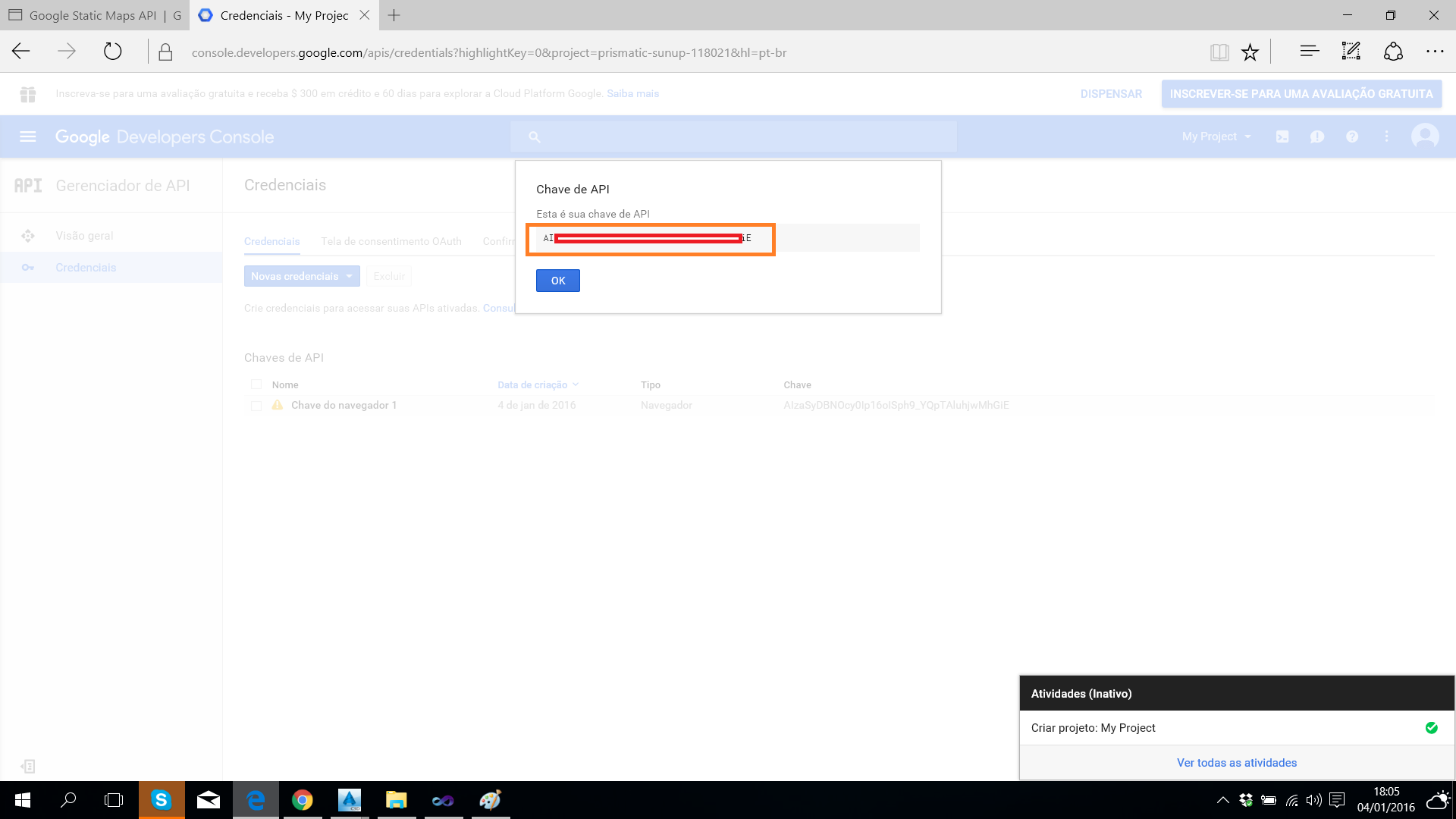Open the Novas credenciais dropdown

click(x=302, y=276)
